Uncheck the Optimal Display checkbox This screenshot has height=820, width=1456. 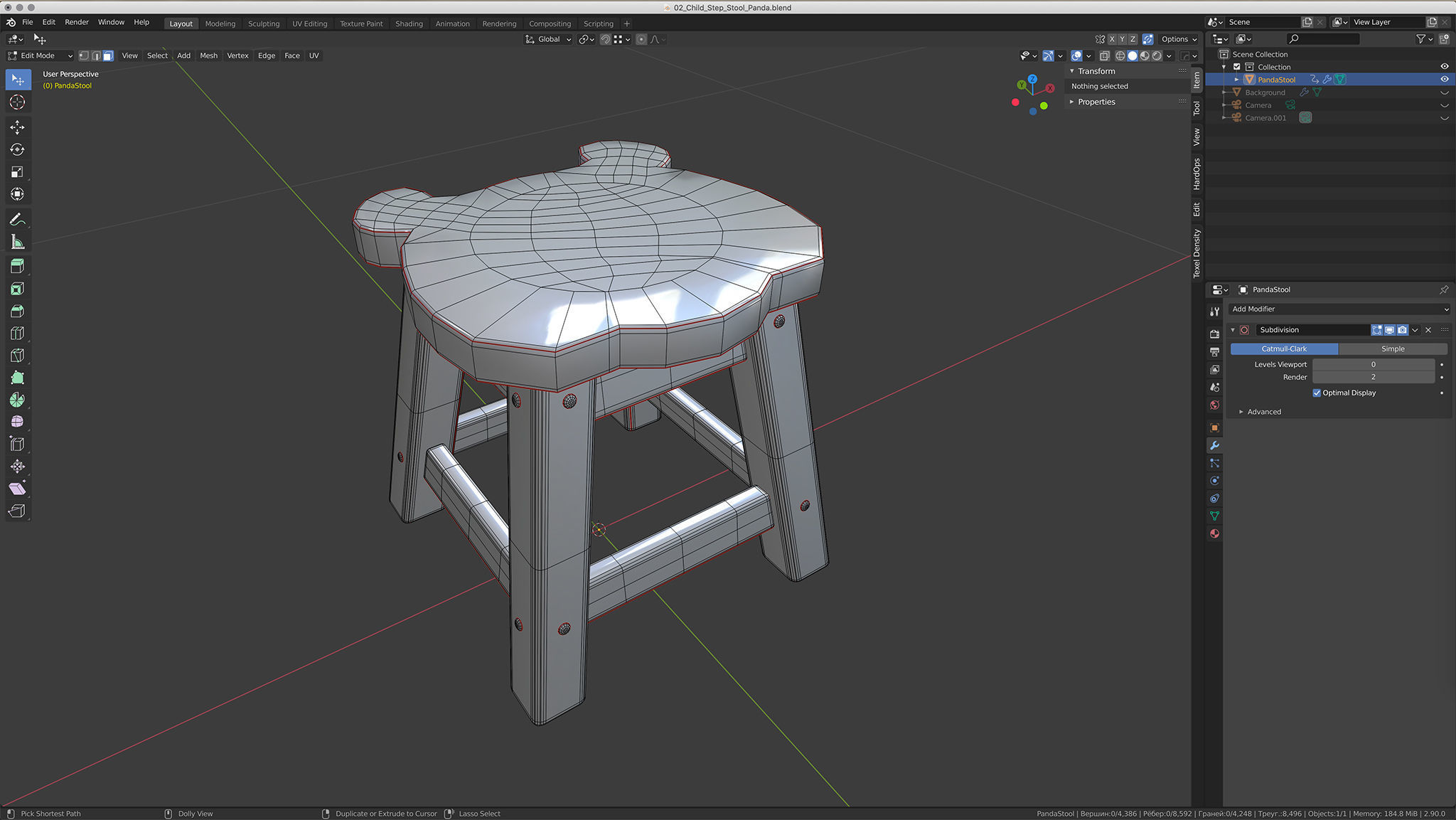[1317, 393]
